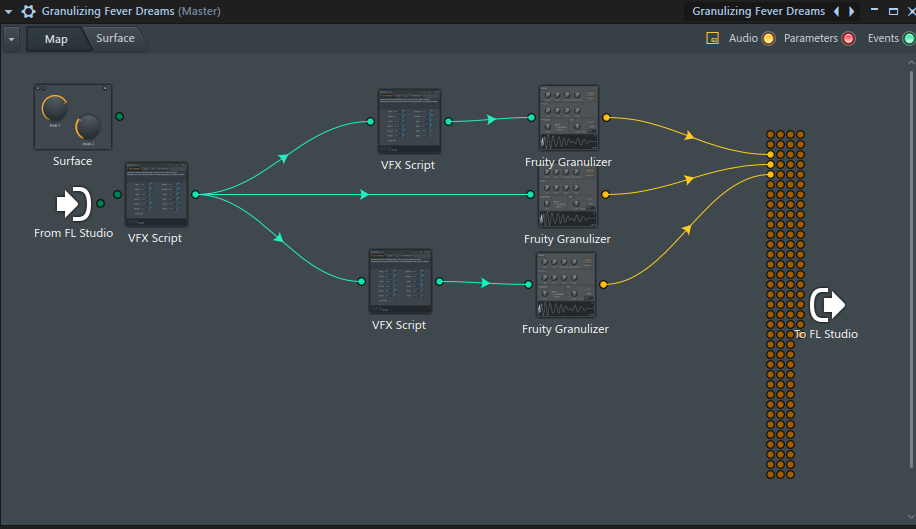916x529 pixels.
Task: Select the middle Fruity Granulizer module
Action: point(567,199)
